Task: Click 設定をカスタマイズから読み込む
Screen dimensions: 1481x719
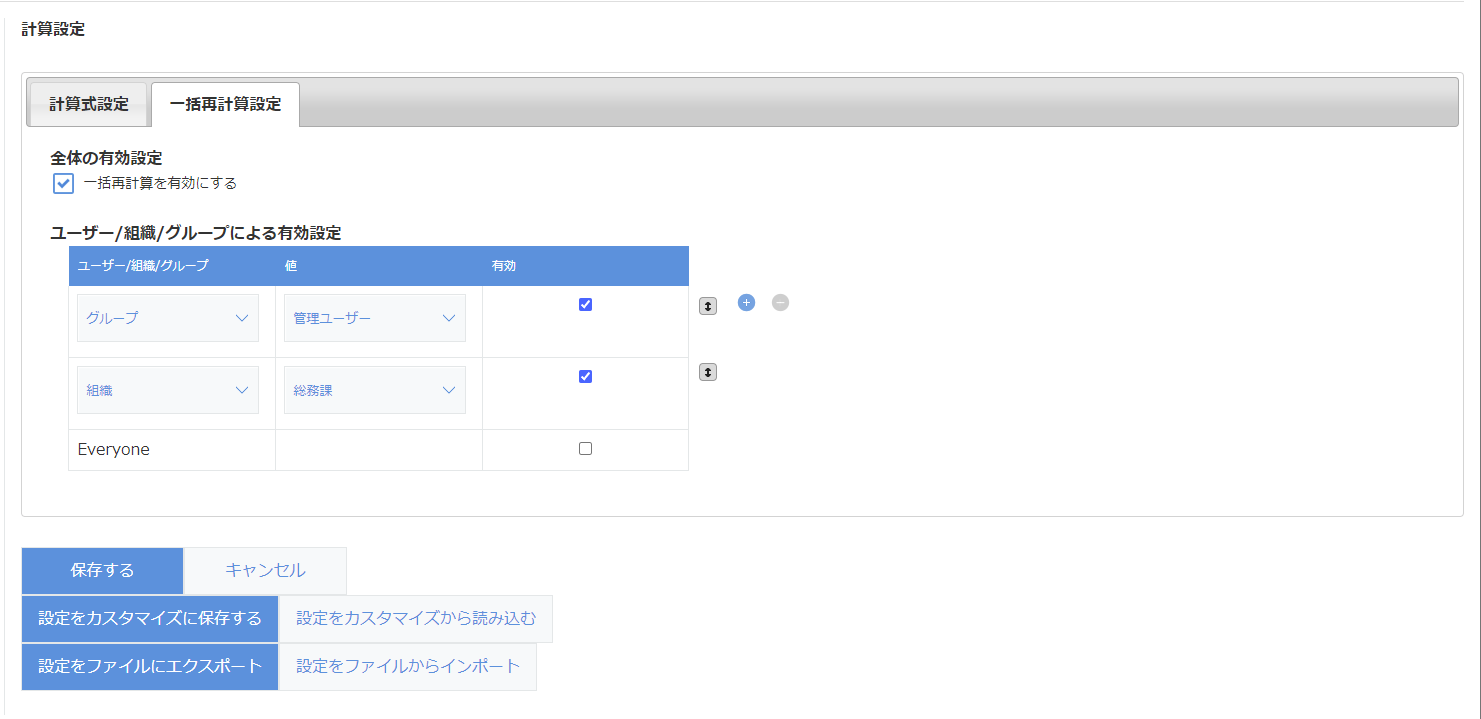Action: pyautogui.click(x=416, y=619)
